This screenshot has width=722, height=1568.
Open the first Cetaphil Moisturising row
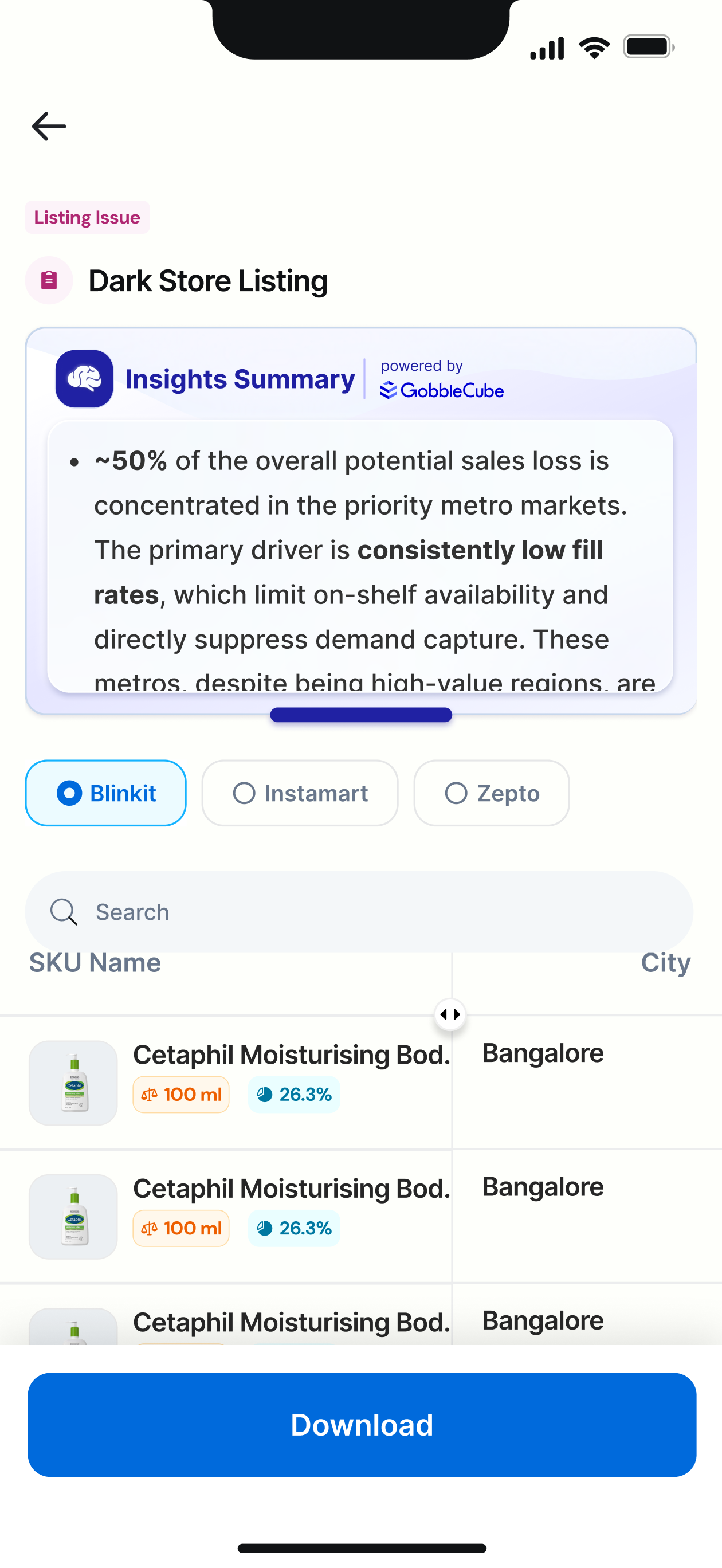click(x=361, y=1083)
